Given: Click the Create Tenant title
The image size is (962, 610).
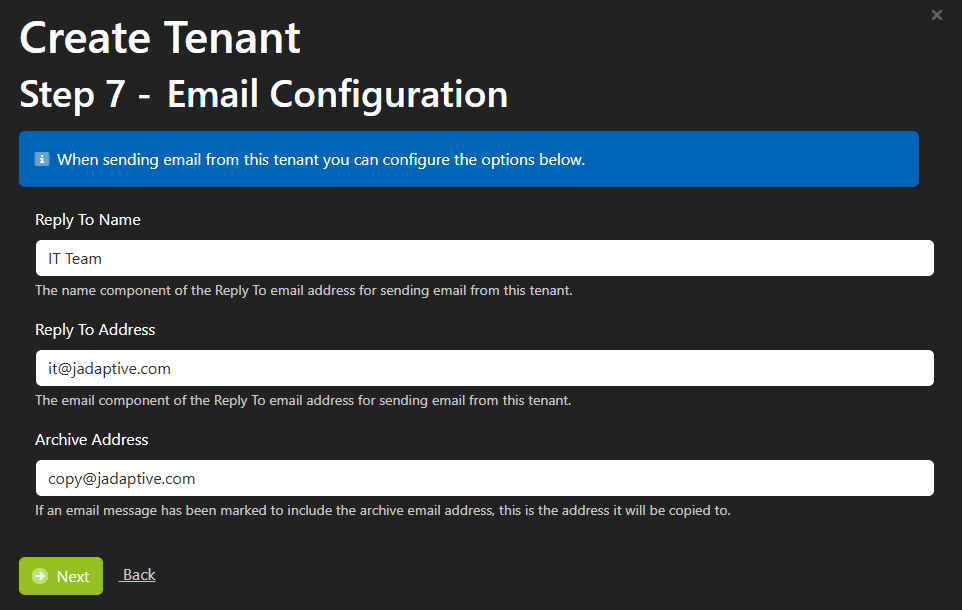Looking at the screenshot, I should click(160, 38).
